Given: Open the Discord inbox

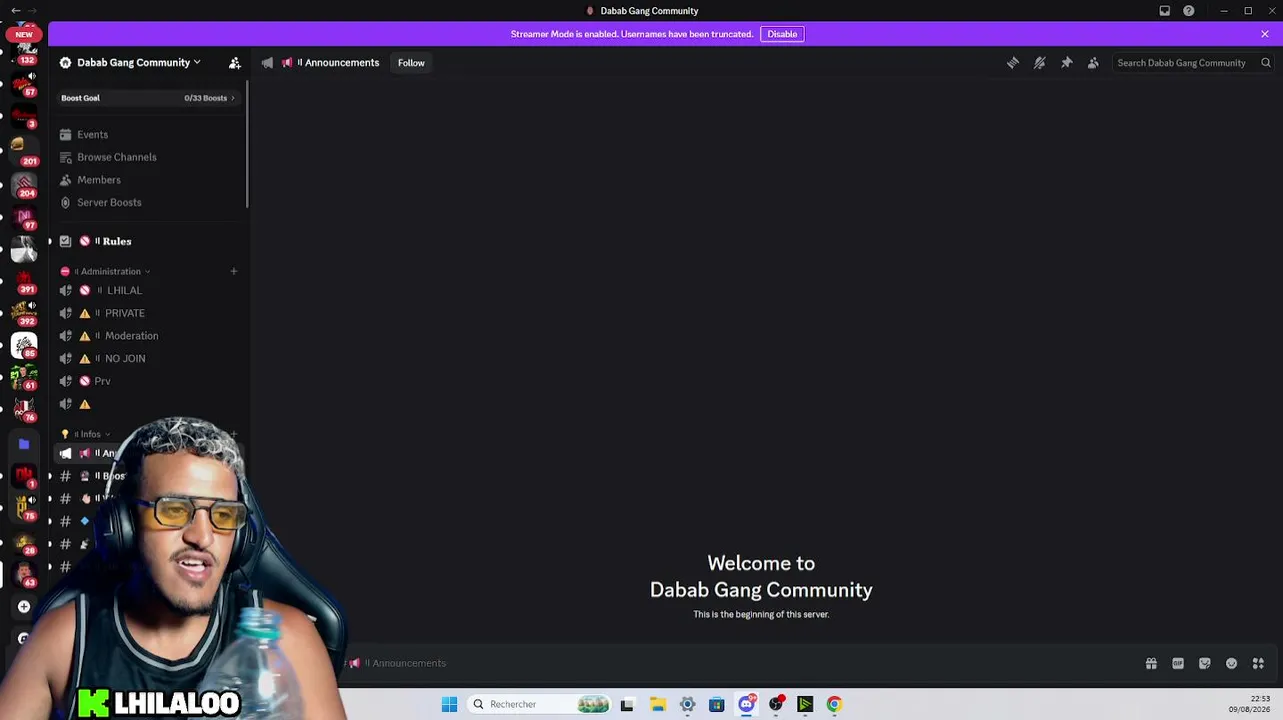Looking at the screenshot, I should tap(1165, 11).
